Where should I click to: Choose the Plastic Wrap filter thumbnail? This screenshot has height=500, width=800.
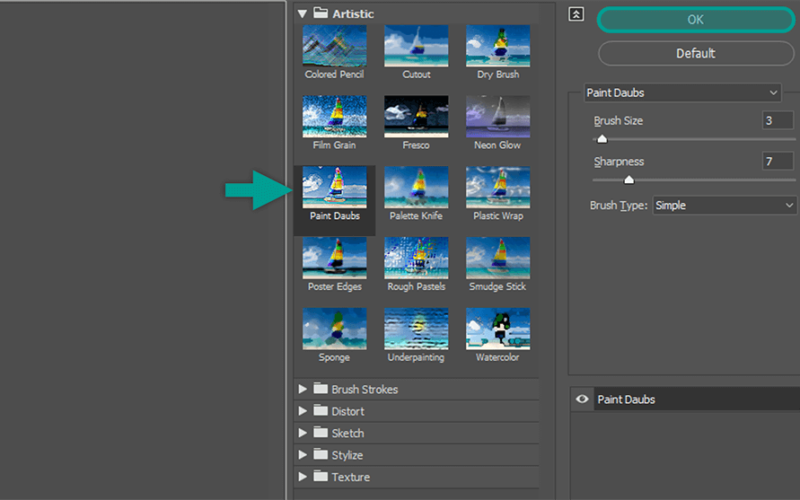tap(497, 187)
